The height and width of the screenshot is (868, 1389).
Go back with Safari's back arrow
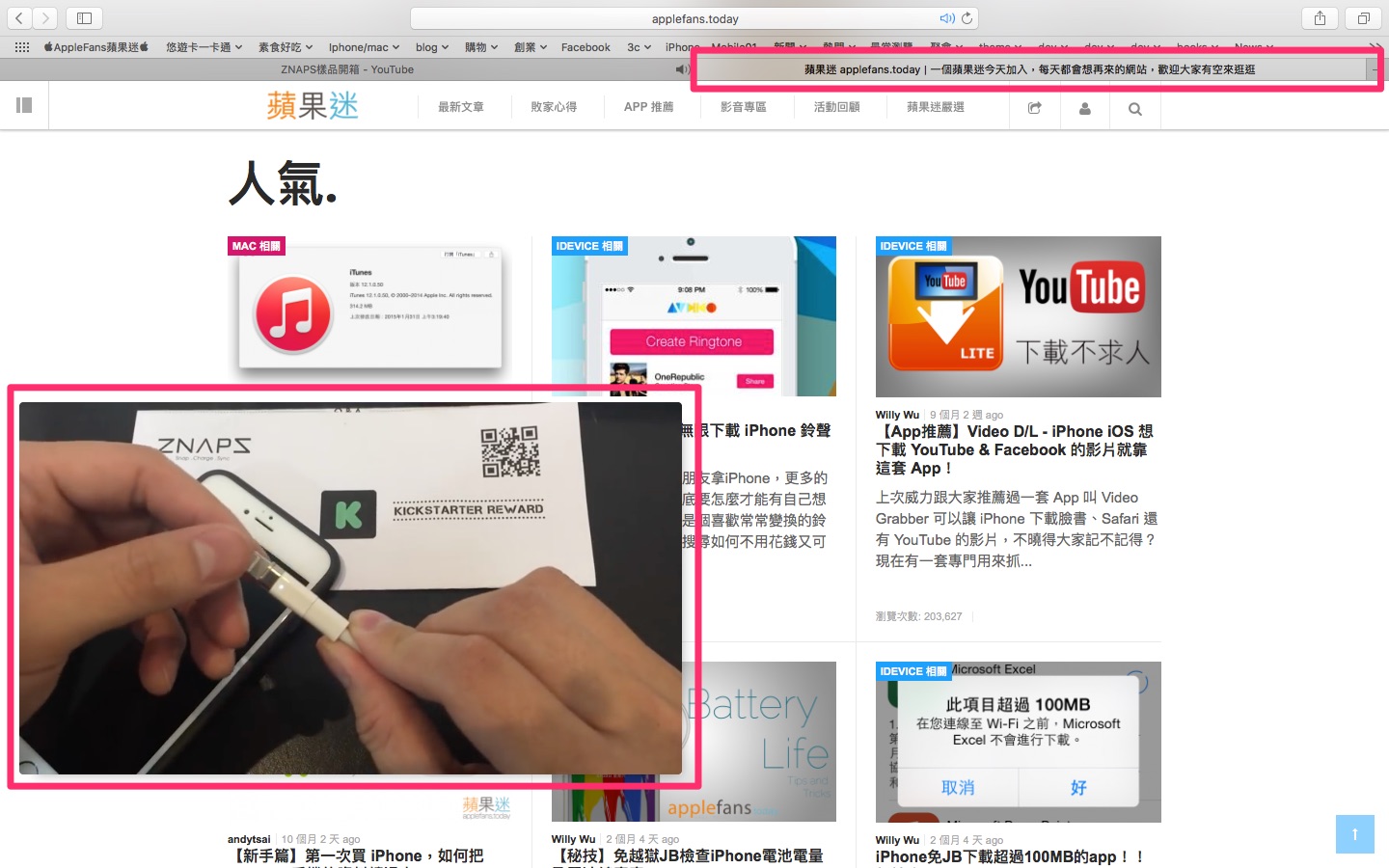point(19,18)
